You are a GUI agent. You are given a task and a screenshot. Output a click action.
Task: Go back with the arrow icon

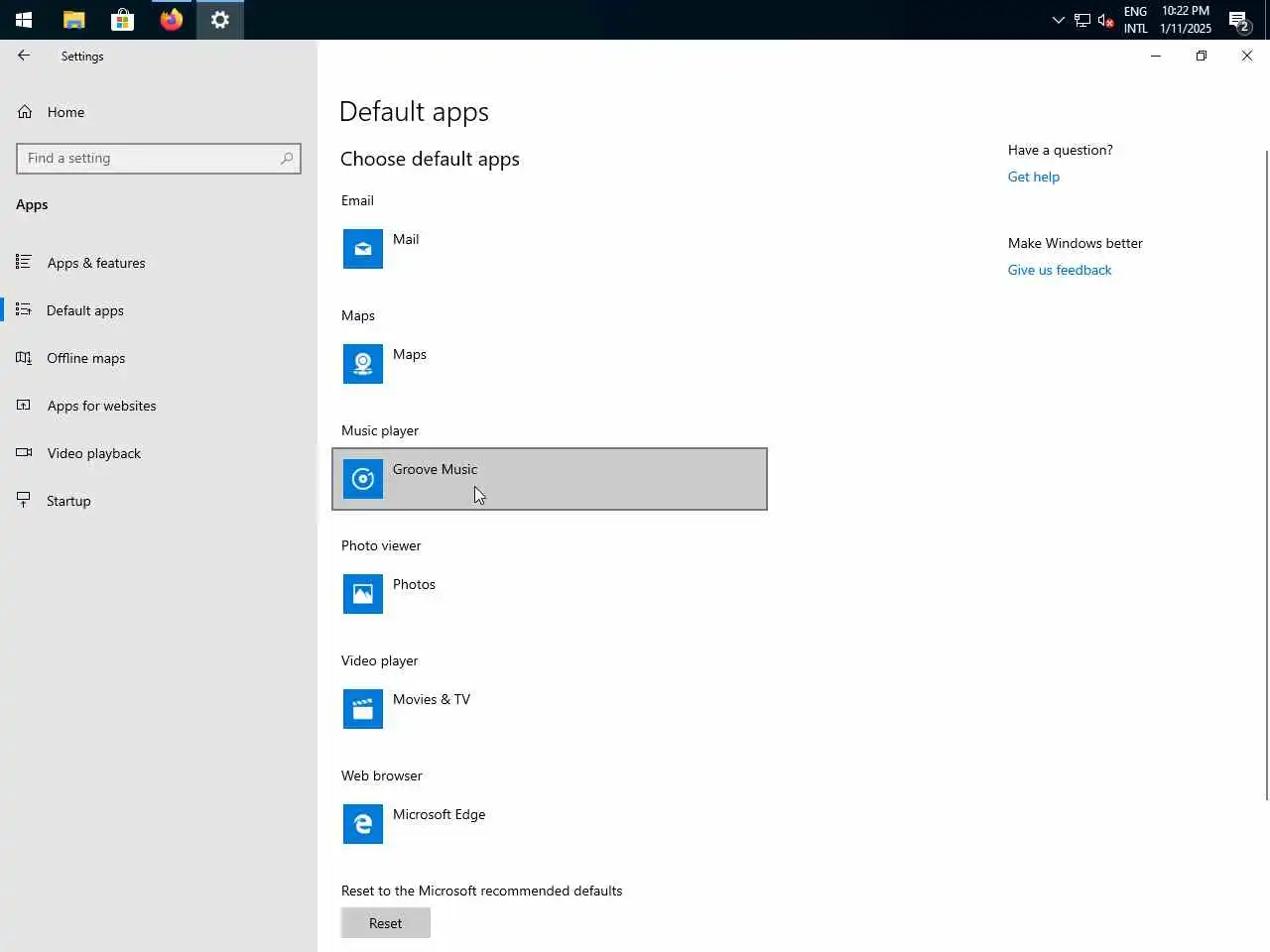[x=24, y=56]
